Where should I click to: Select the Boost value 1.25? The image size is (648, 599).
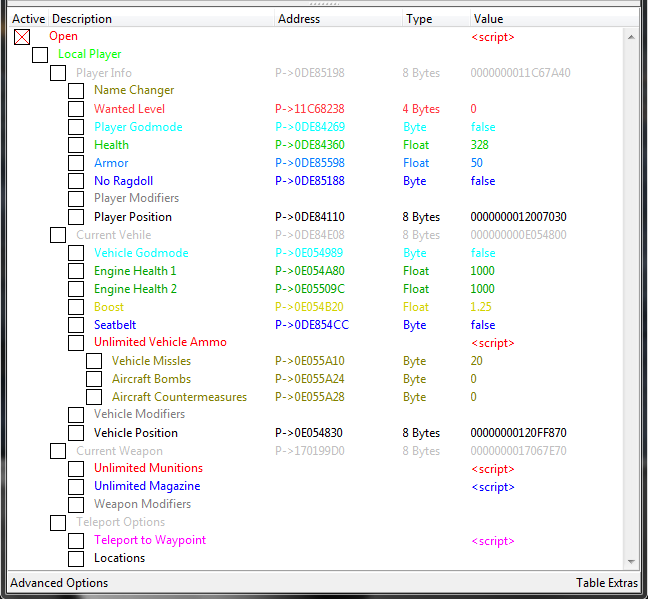point(481,307)
